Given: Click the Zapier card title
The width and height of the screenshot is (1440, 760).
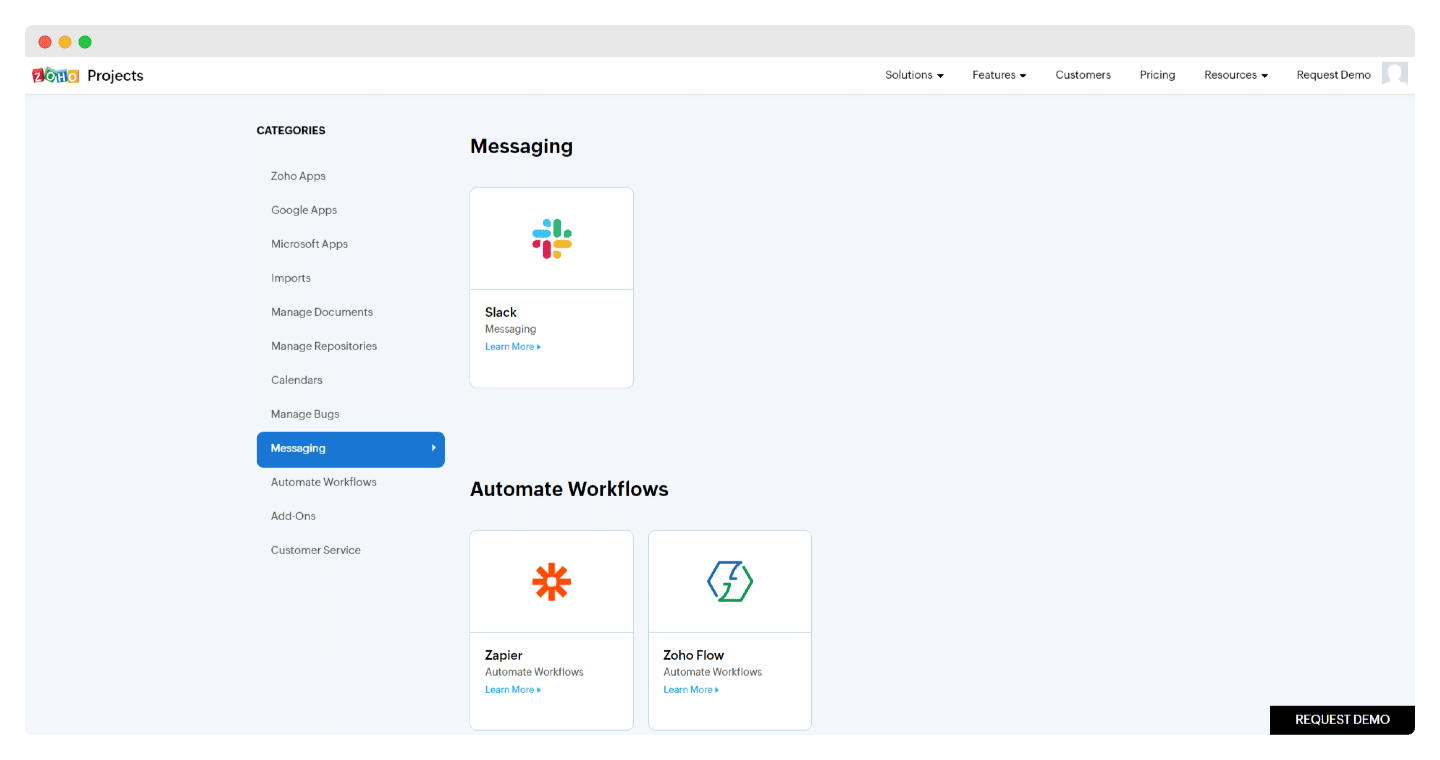Looking at the screenshot, I should 504,655.
